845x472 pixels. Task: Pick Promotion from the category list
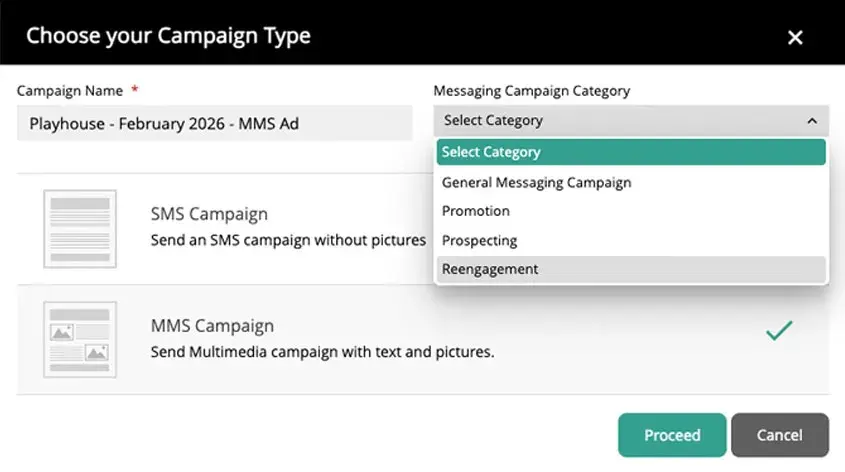476,211
